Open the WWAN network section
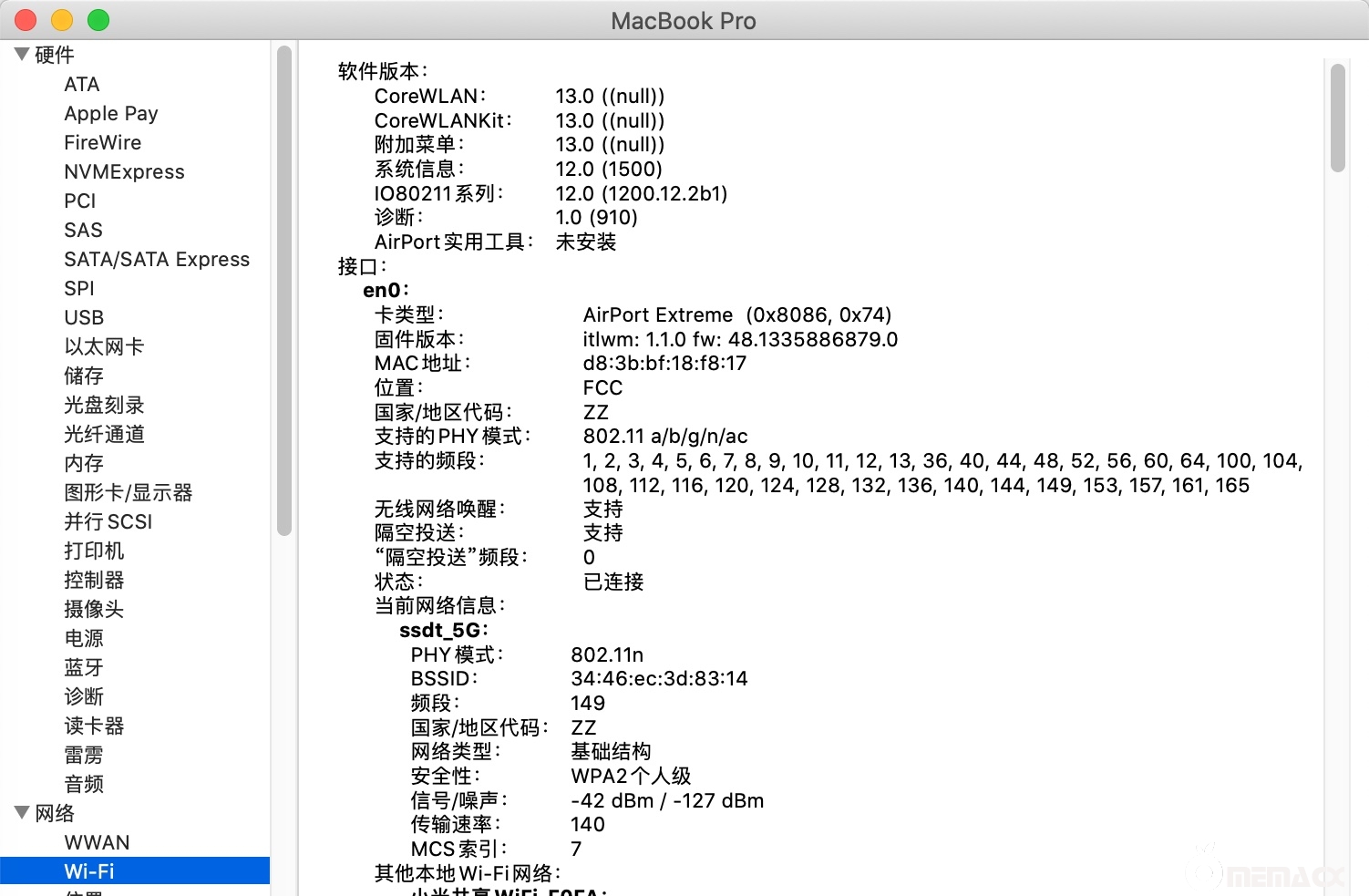This screenshot has width=1369, height=896. click(97, 842)
